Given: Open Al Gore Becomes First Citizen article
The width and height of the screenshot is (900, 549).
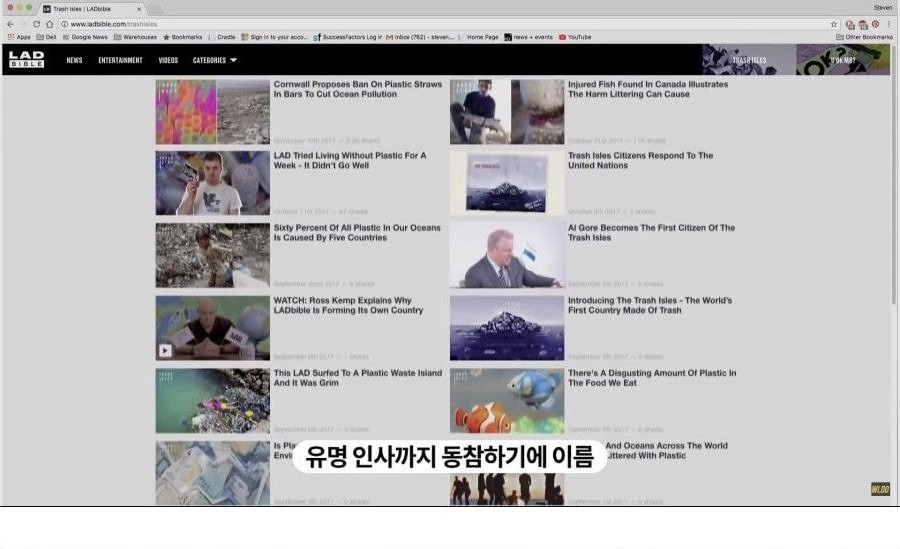Looking at the screenshot, I should [651, 233].
